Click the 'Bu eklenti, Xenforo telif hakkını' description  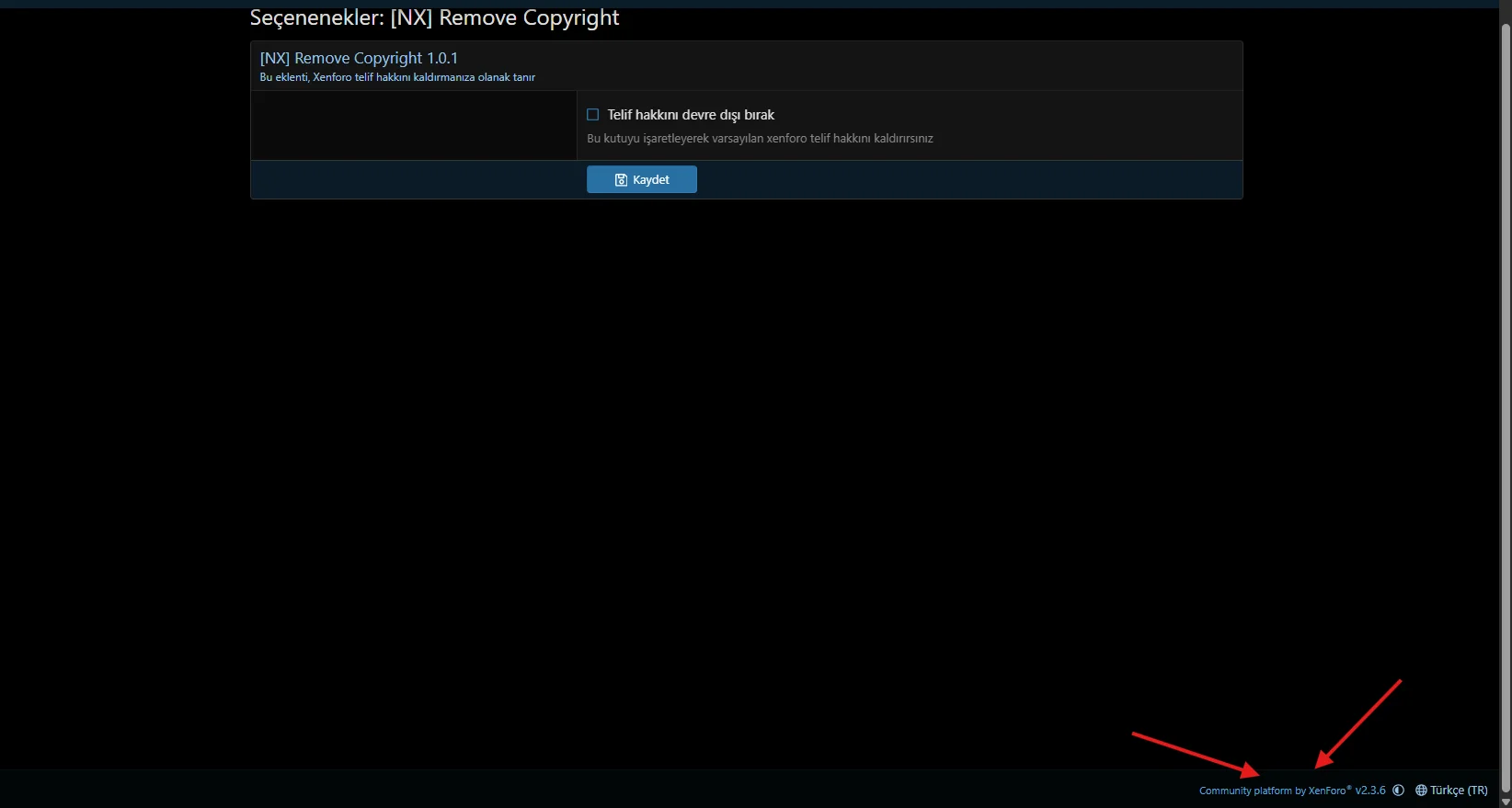pyautogui.click(x=397, y=77)
